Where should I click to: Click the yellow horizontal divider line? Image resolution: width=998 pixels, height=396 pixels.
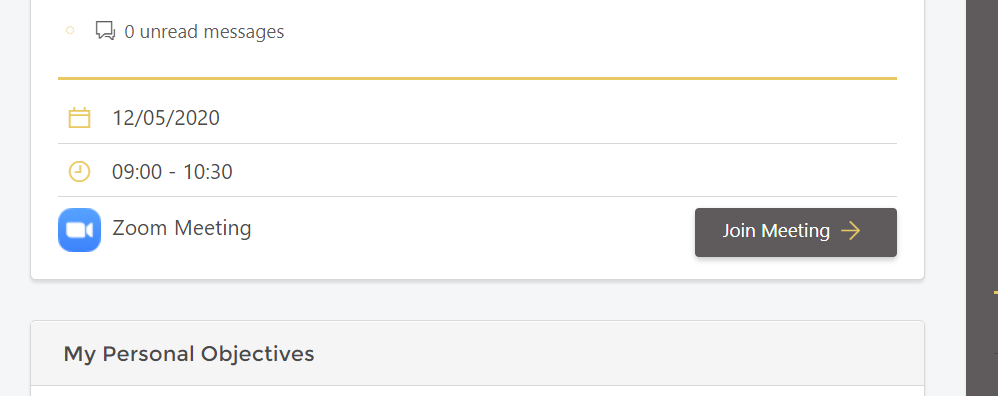coord(477,78)
